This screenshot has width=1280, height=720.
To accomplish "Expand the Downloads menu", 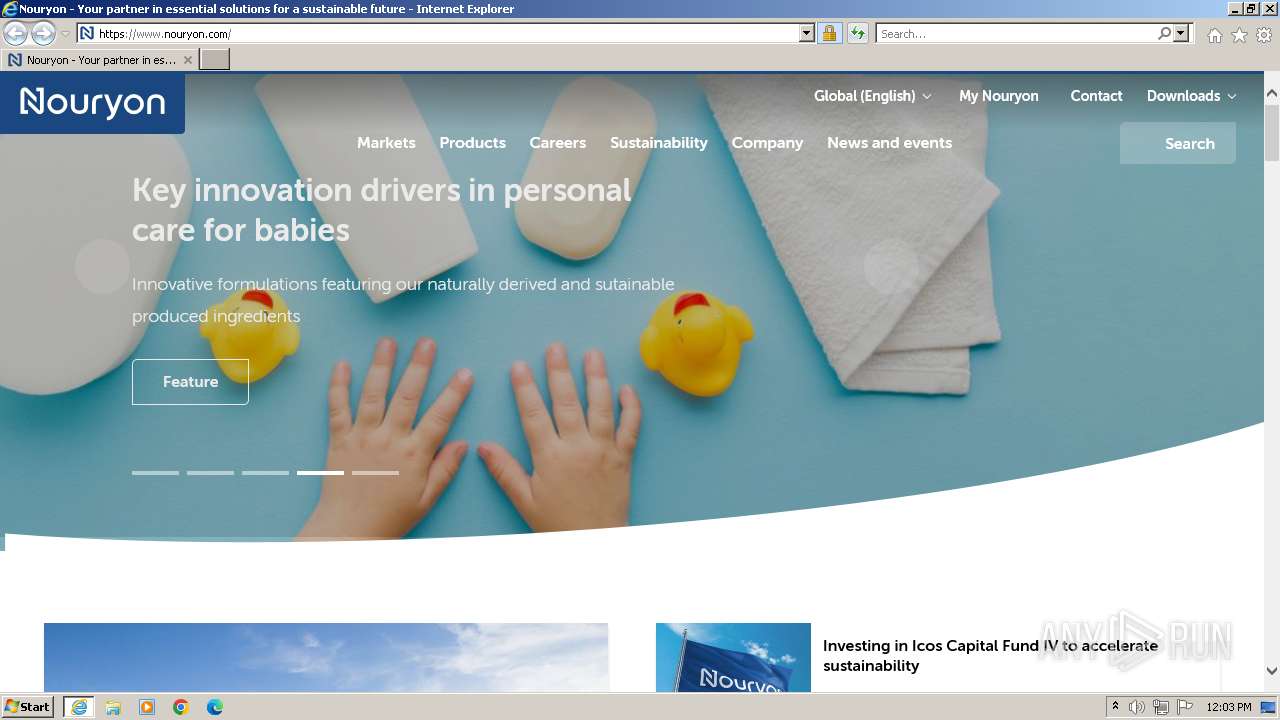I will click(x=1191, y=96).
